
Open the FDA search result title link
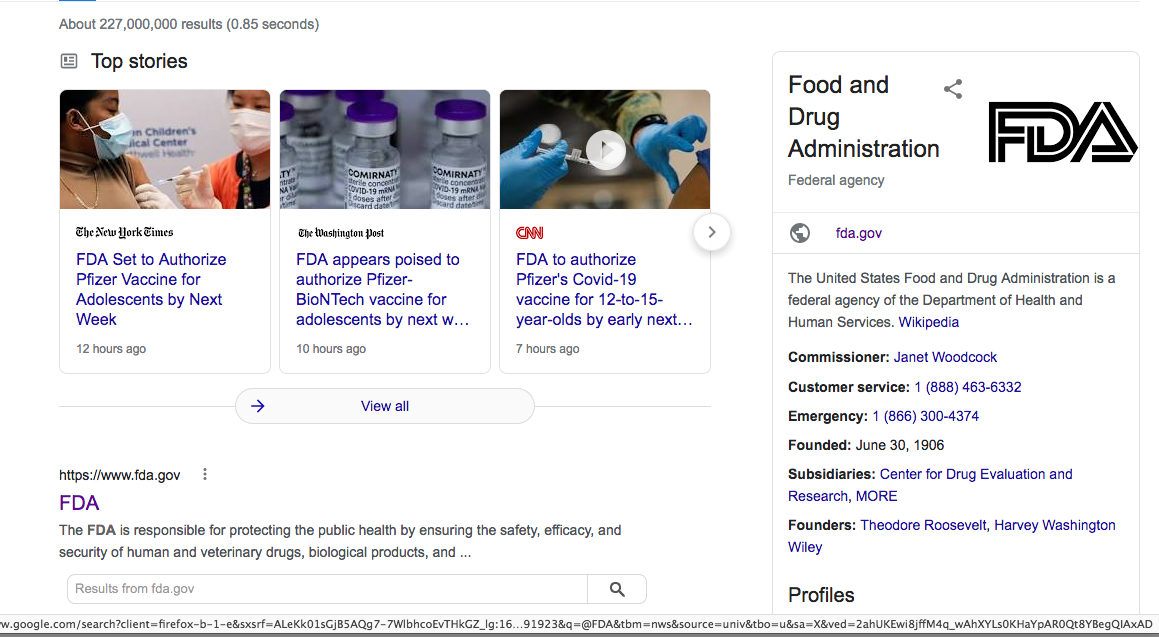click(x=79, y=503)
